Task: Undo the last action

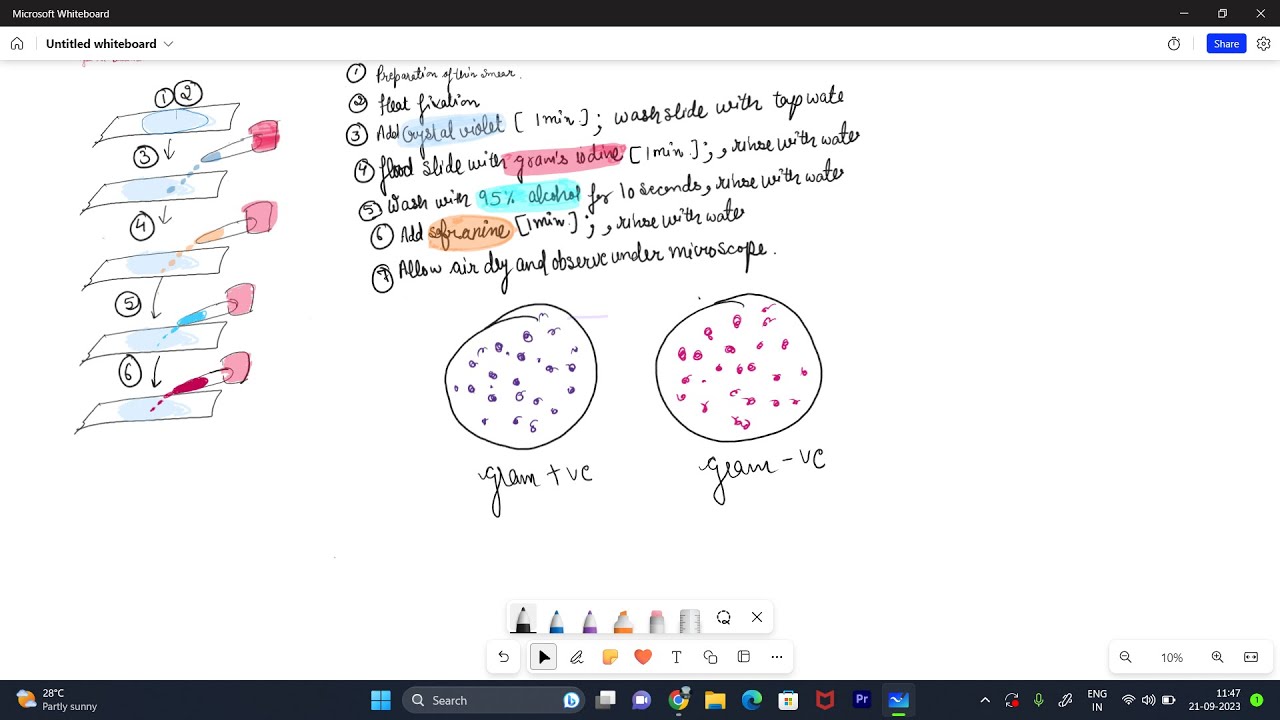Action: point(503,657)
